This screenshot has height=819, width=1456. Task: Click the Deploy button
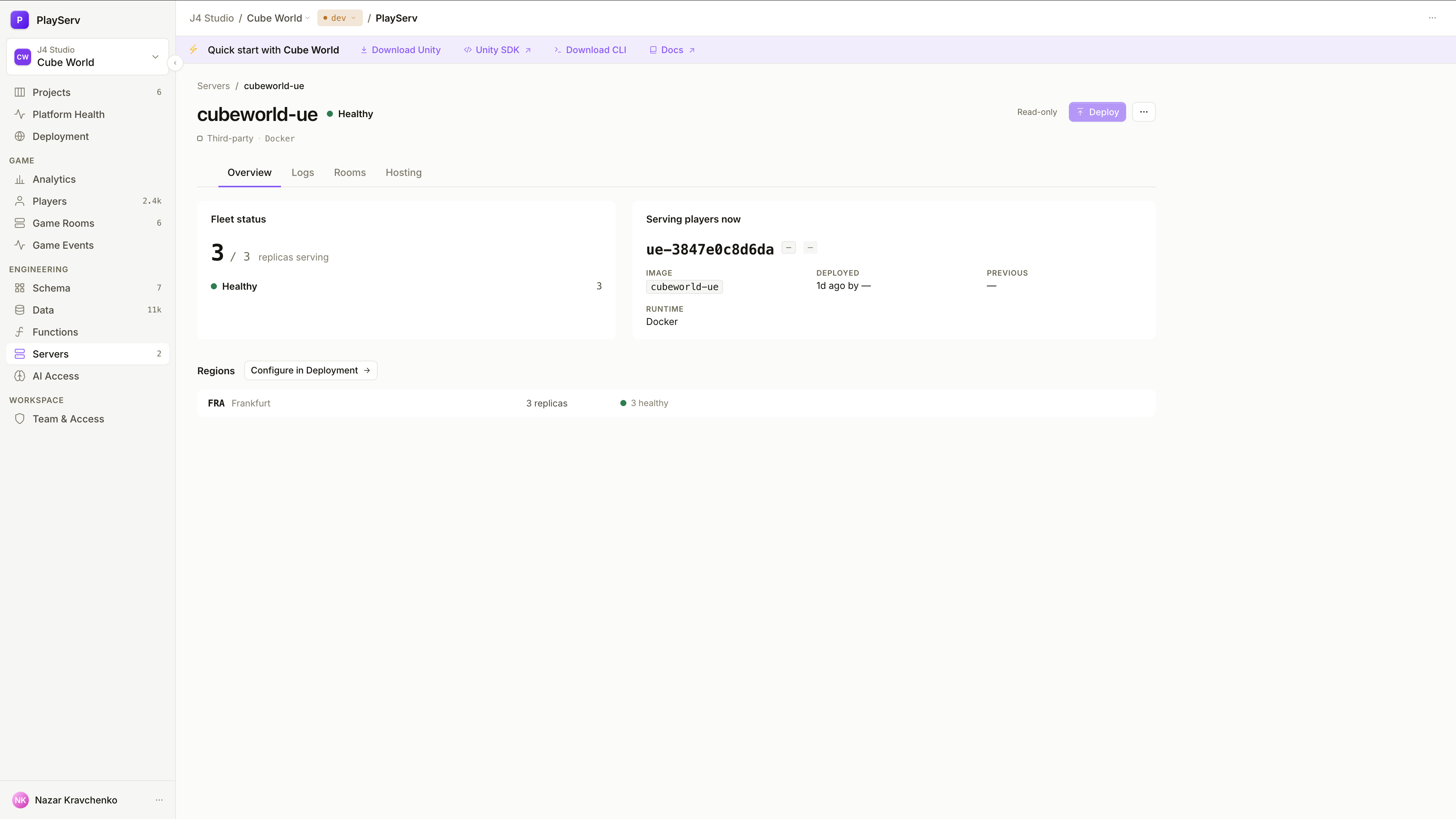tap(1097, 112)
